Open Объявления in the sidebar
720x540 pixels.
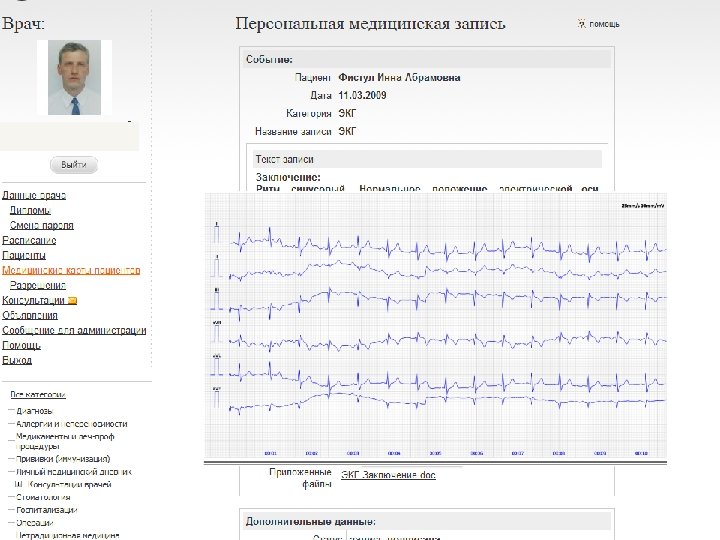click(30, 315)
